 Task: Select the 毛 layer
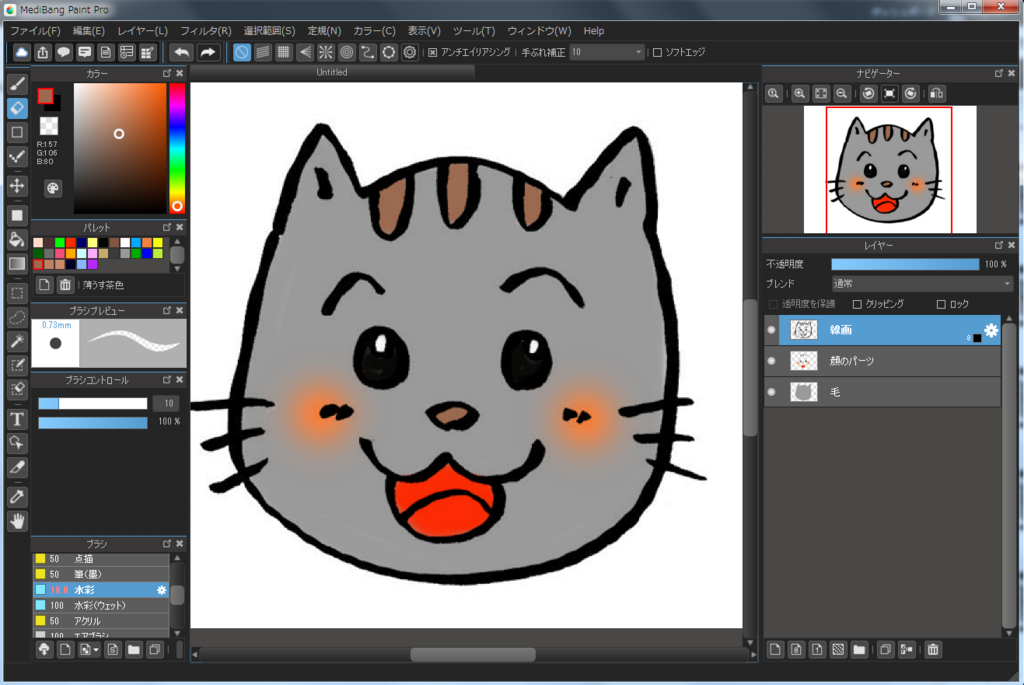(x=882, y=392)
